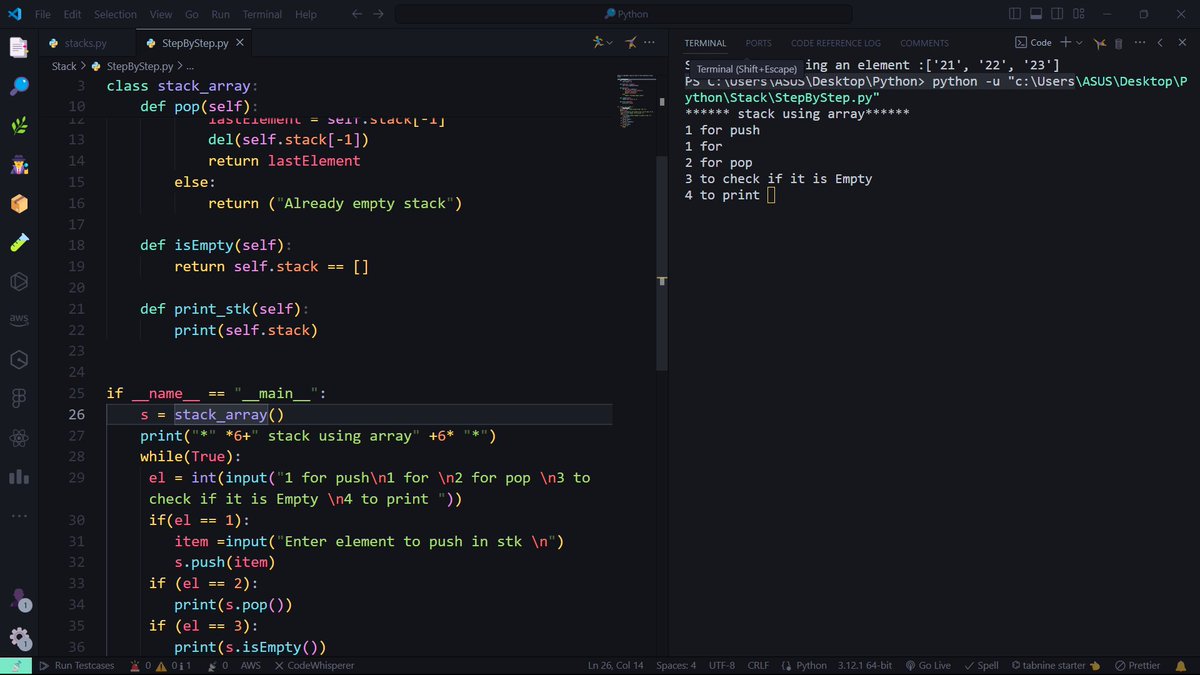Kill terminal with the trash icon
Viewport: 1200px width, 675px height.
(1118, 43)
